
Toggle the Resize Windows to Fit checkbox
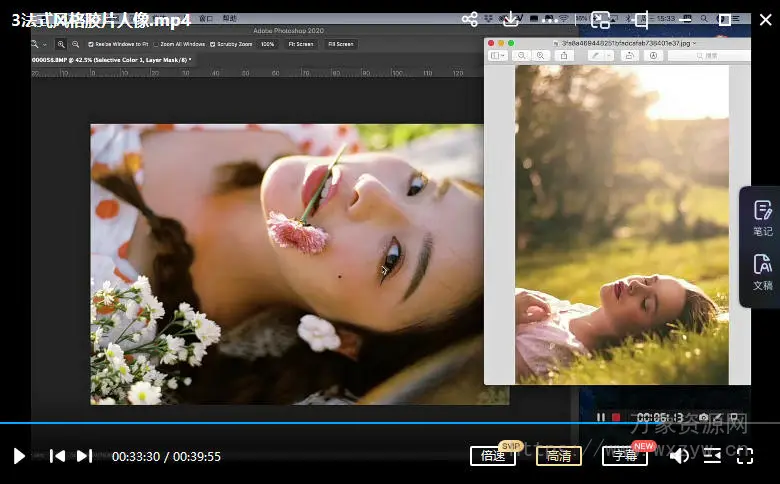(92, 44)
